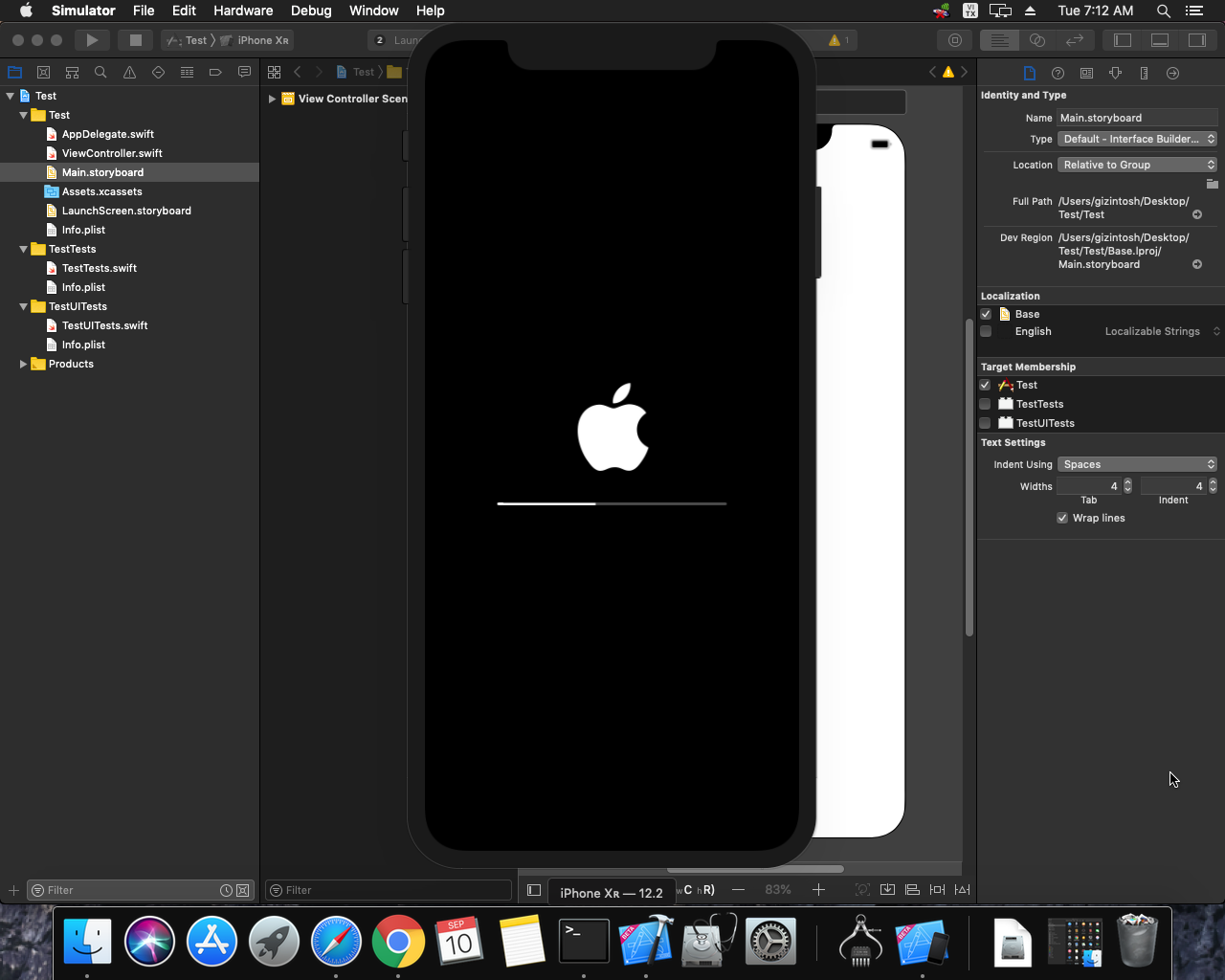
Task: Toggle Base localization checkbox
Action: (986, 314)
